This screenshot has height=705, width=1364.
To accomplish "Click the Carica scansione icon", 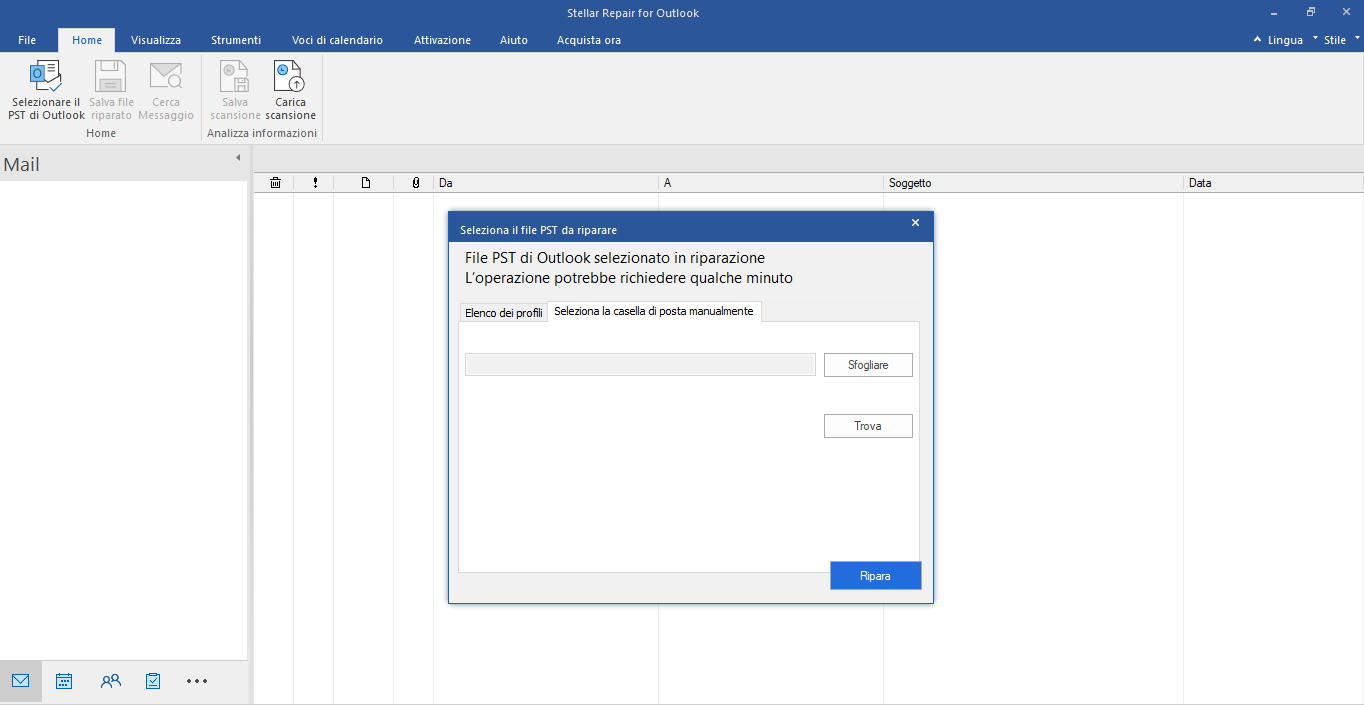I will (290, 77).
